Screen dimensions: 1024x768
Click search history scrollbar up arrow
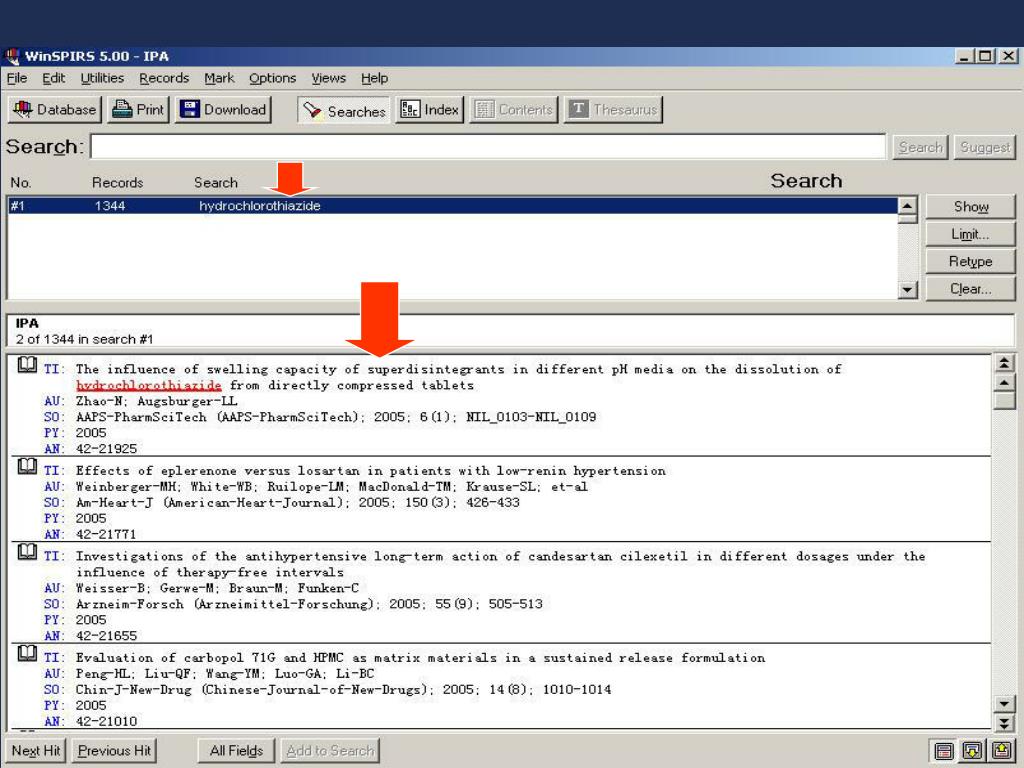click(907, 206)
